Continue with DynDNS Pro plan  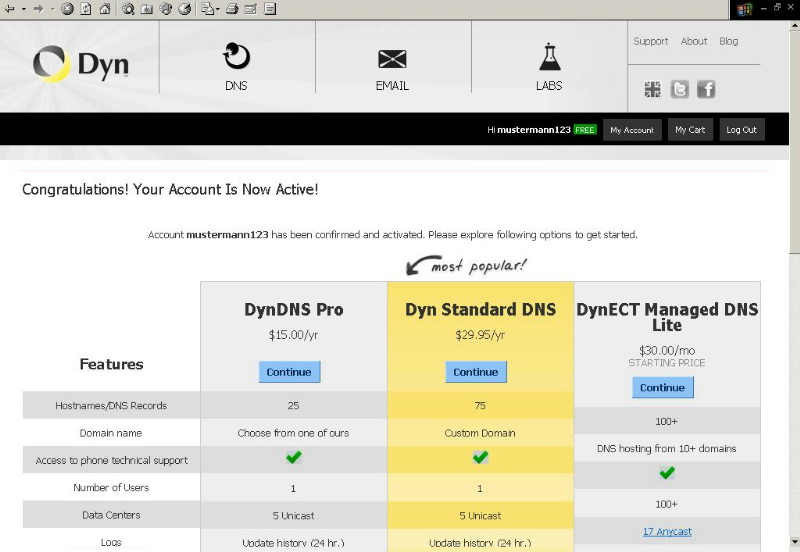[289, 372]
